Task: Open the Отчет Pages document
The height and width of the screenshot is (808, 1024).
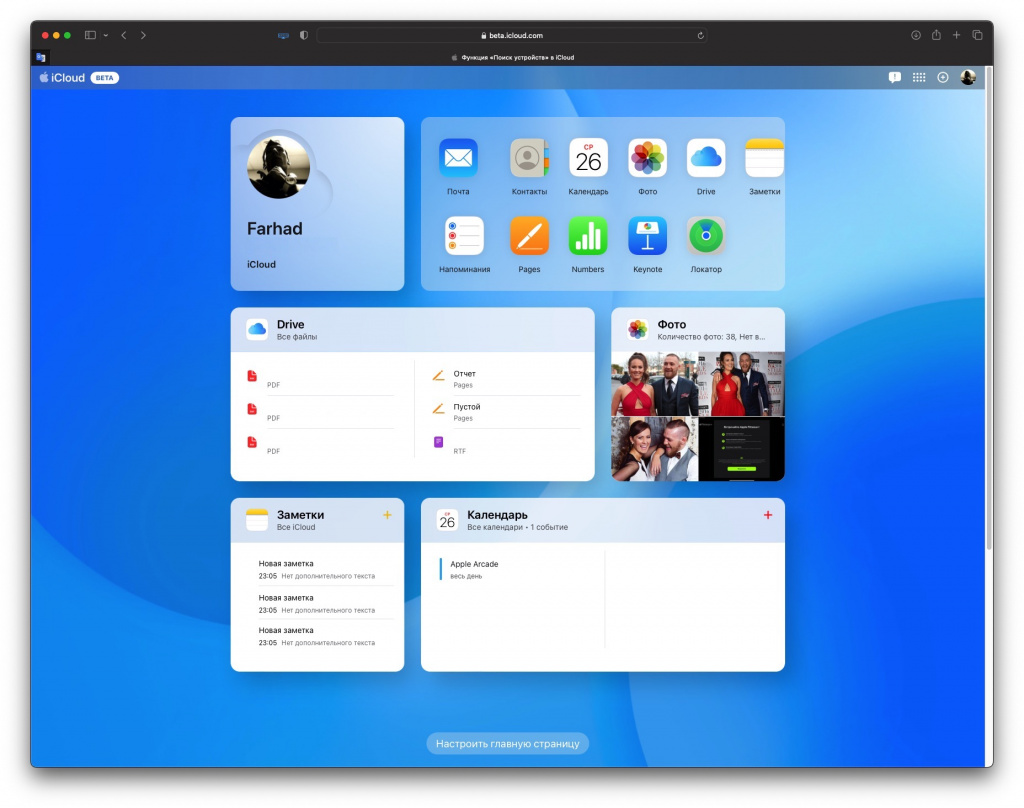Action: click(x=505, y=379)
